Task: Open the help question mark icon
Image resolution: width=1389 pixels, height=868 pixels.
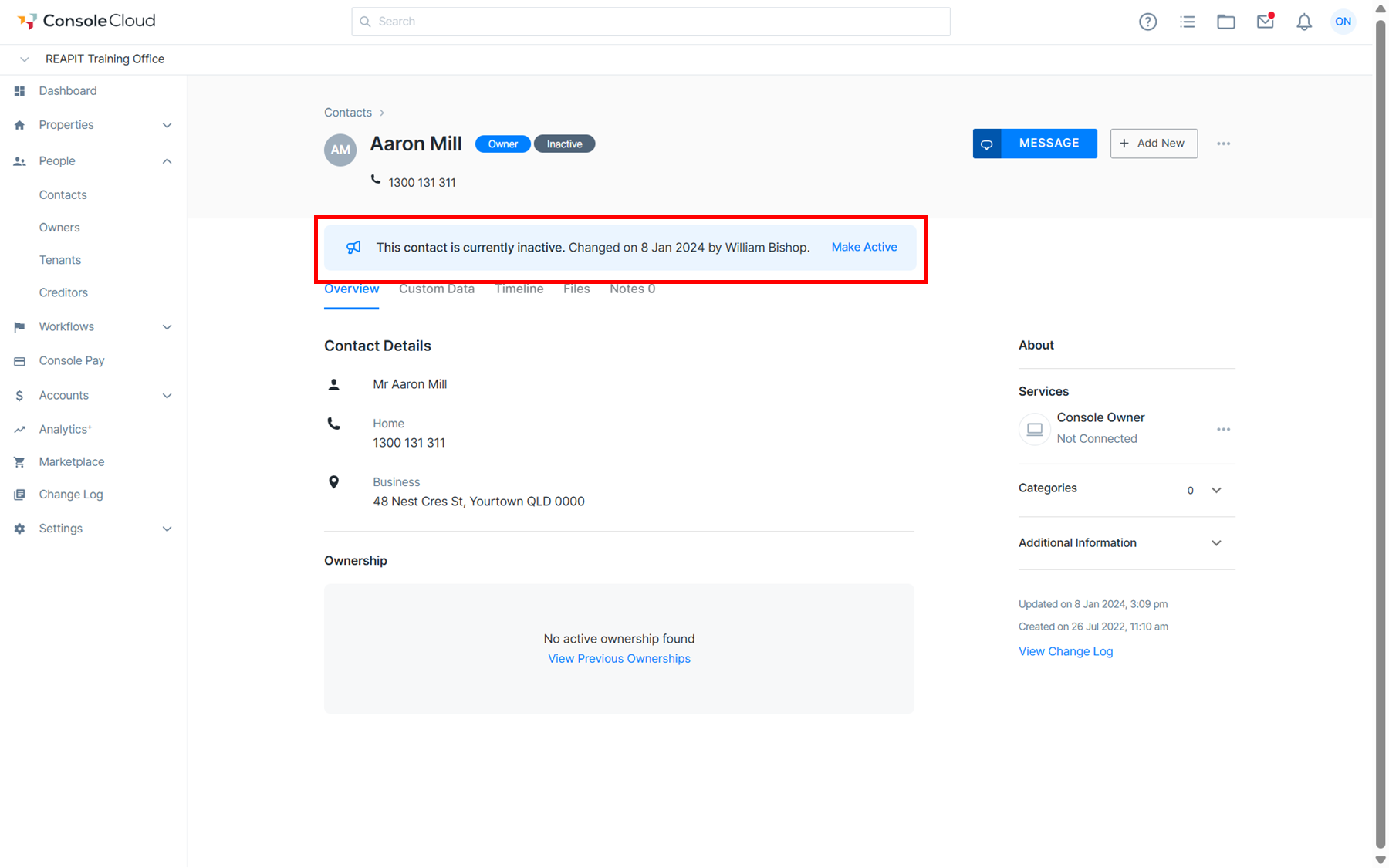Action: pyautogui.click(x=1147, y=22)
